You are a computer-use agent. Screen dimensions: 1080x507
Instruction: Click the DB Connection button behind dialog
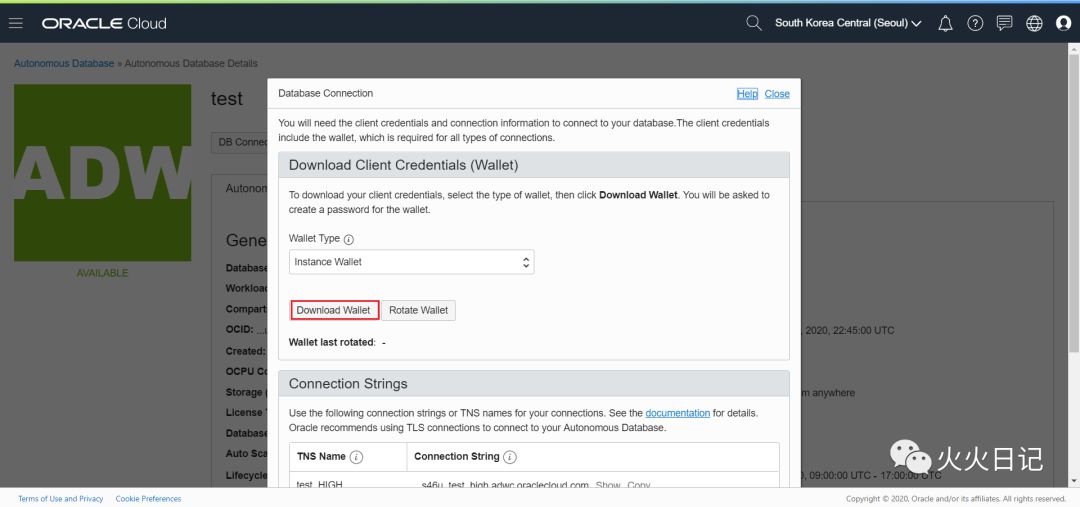tap(240, 142)
